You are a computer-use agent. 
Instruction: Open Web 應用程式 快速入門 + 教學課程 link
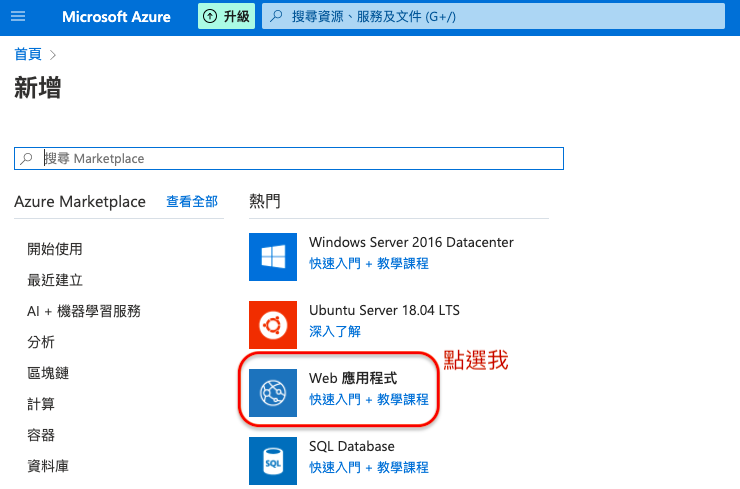click(x=369, y=399)
